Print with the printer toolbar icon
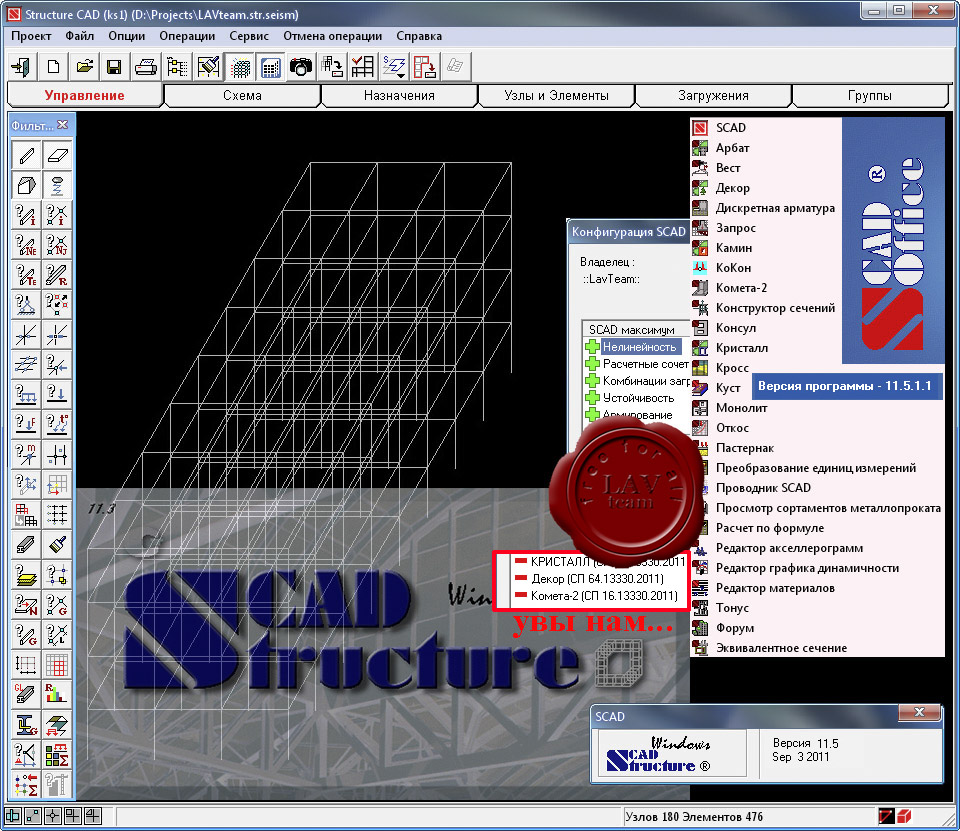 point(146,66)
